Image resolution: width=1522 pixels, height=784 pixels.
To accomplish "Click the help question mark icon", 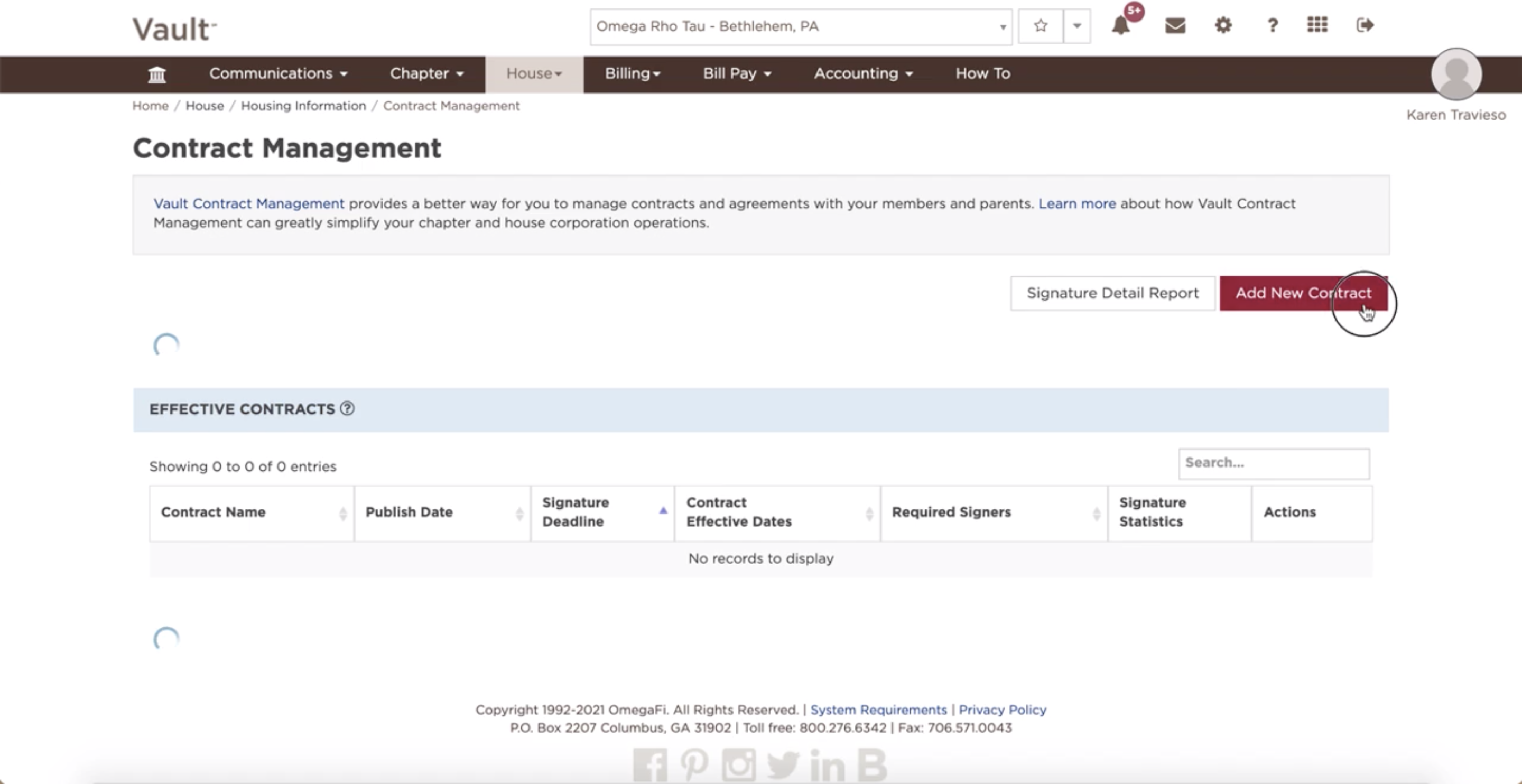I will click(1272, 26).
